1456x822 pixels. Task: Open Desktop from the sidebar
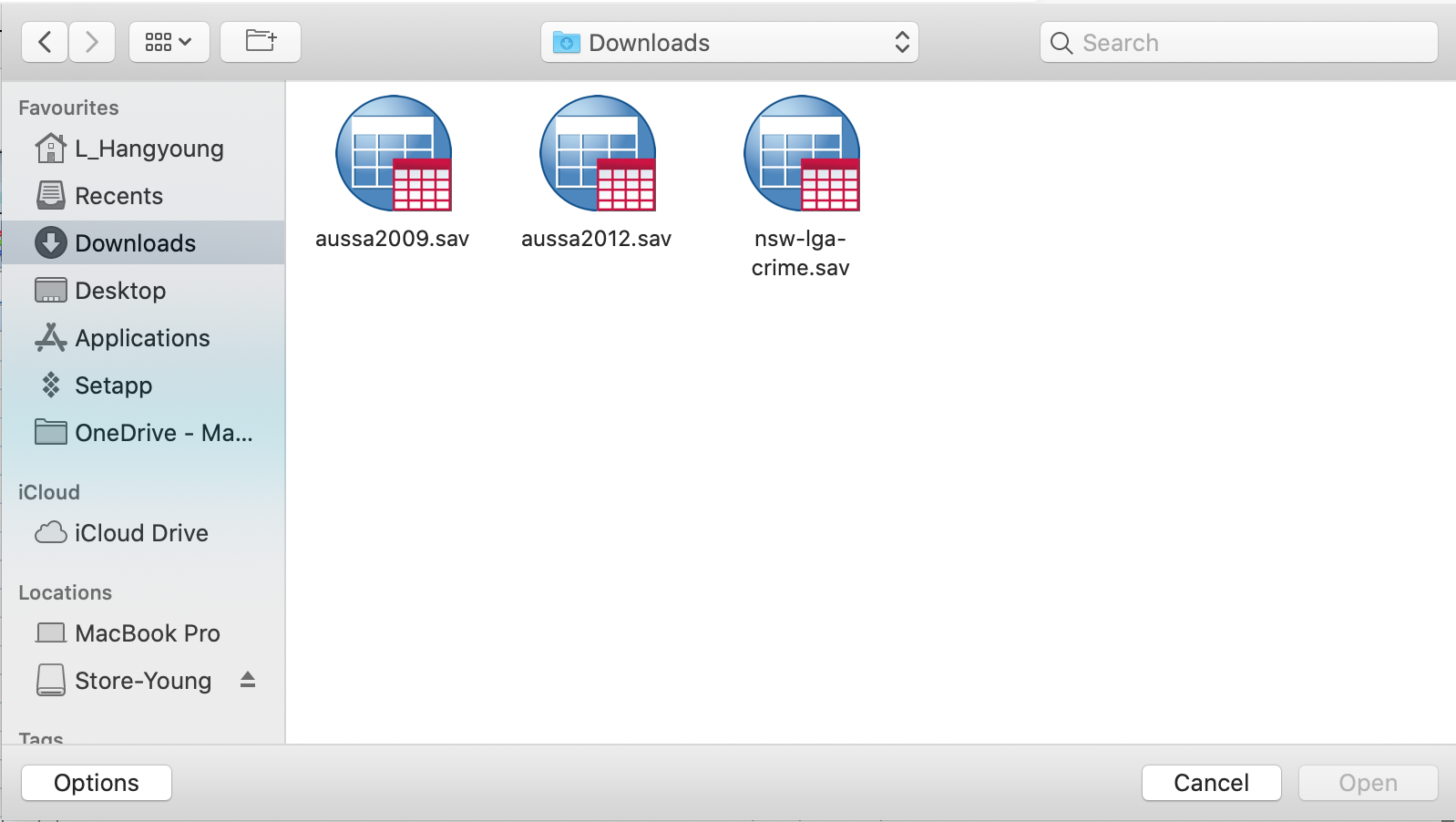143,291
